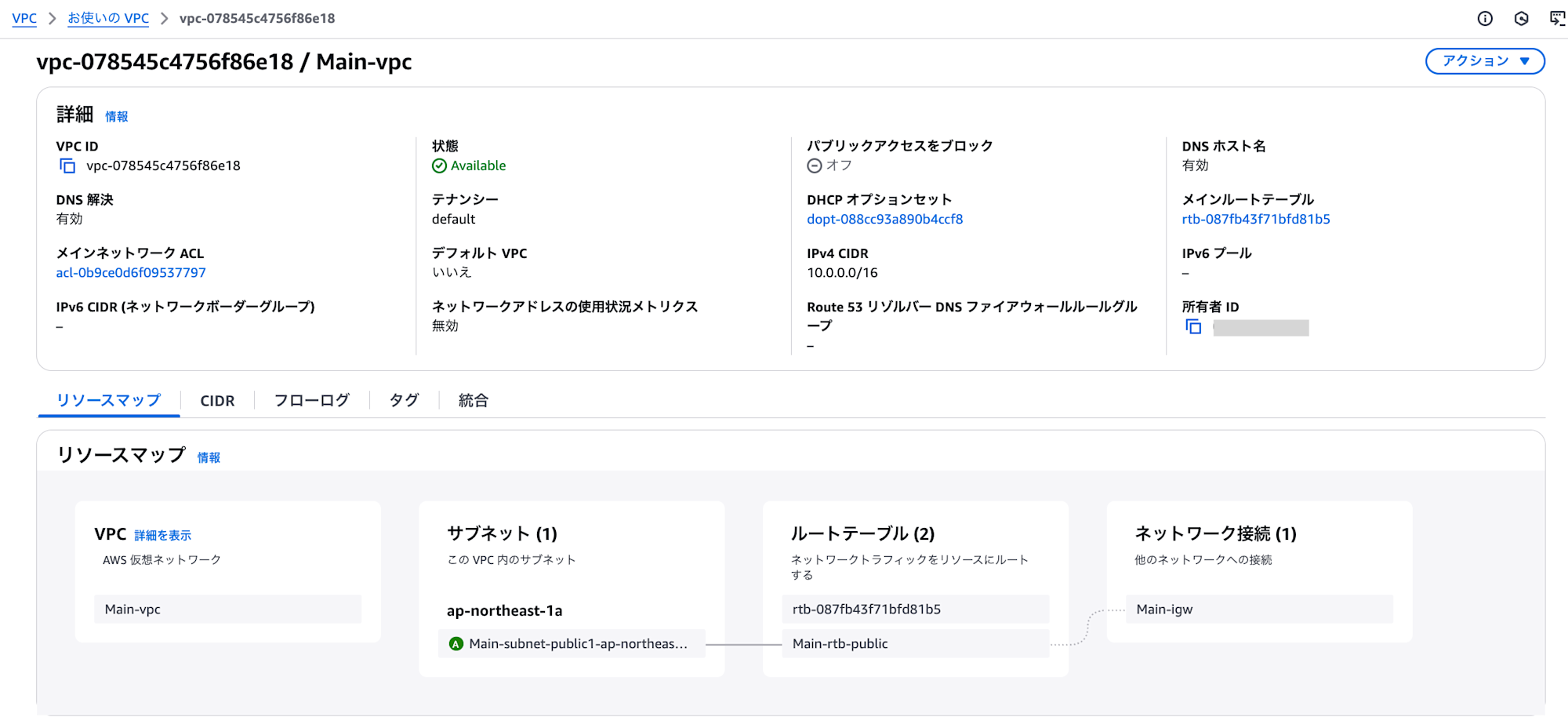Click the ap-northeast-1a availability zone label
Viewport: 1568px width, 728px height.
[505, 611]
